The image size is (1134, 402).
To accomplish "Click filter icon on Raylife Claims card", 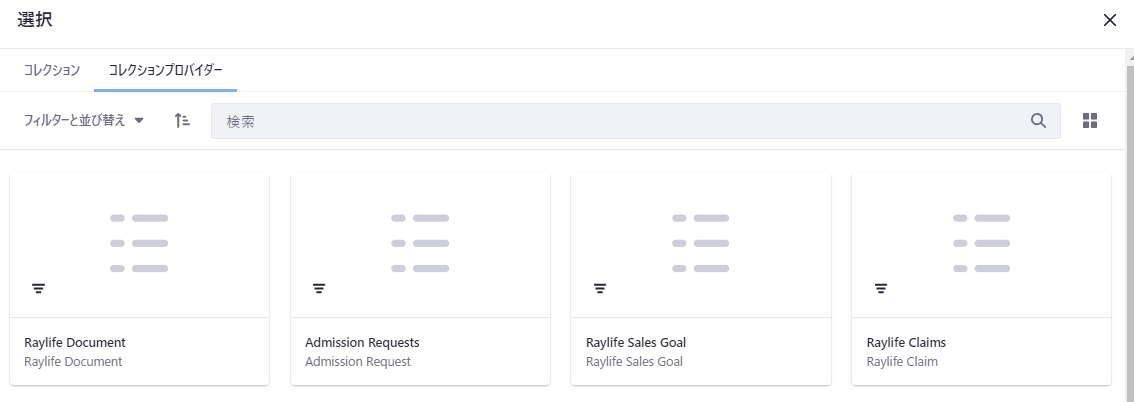I will (x=881, y=289).
